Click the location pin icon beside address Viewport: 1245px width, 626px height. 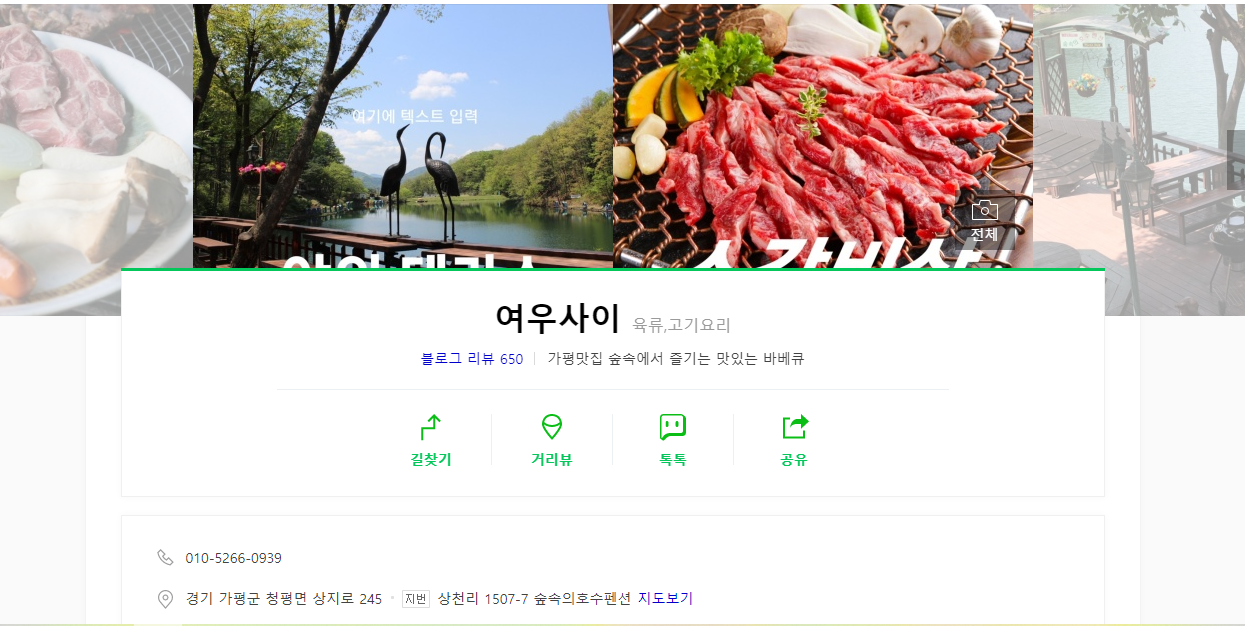(165, 598)
